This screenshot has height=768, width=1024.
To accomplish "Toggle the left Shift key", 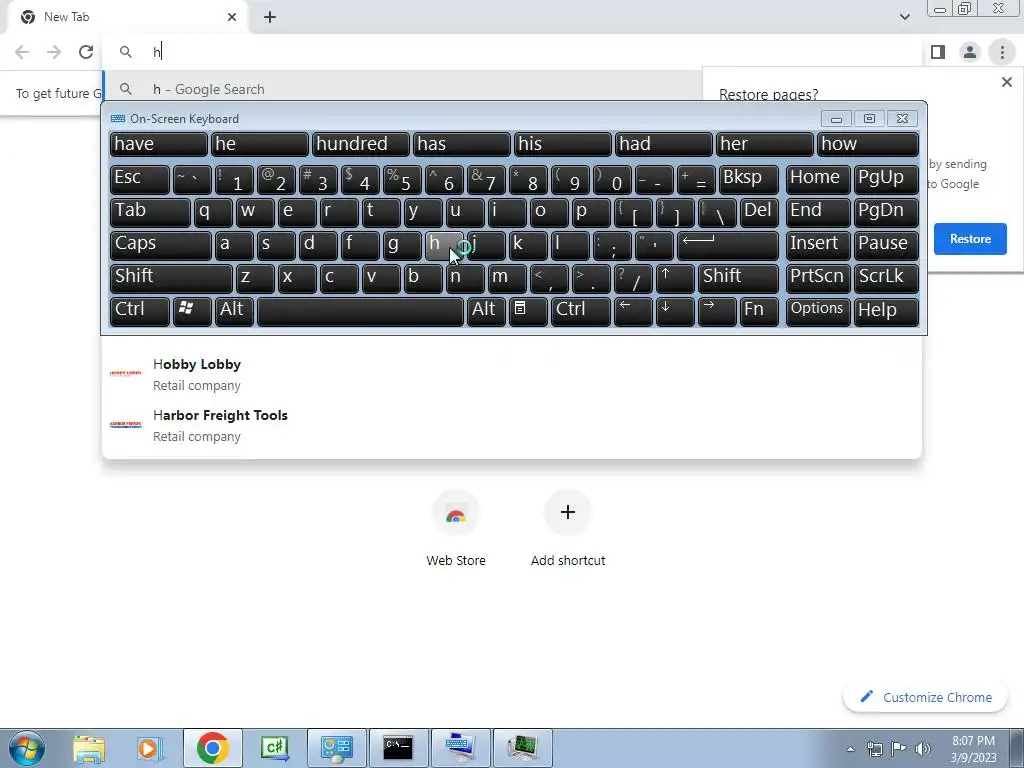I will coord(170,279).
